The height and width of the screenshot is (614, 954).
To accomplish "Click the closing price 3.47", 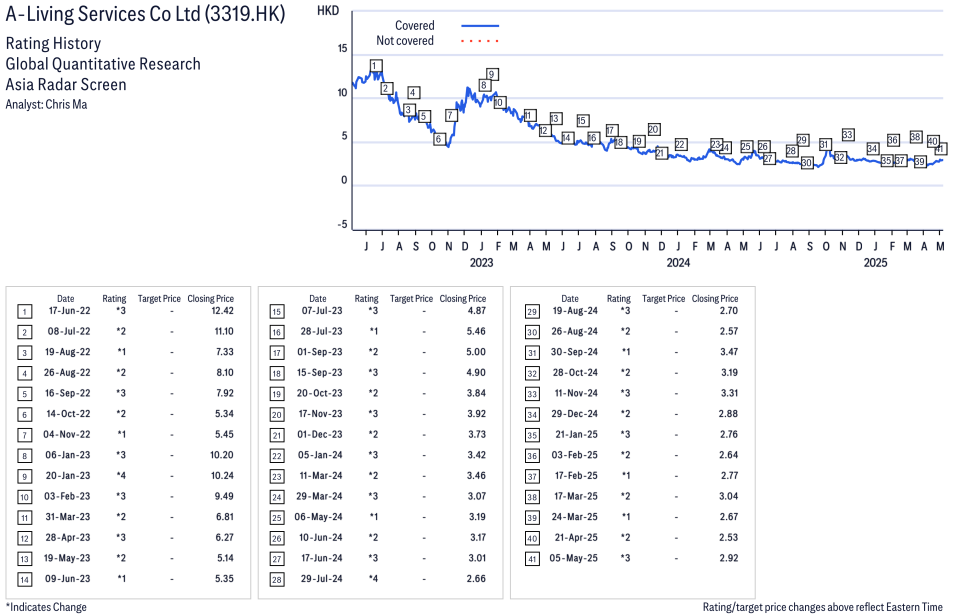I will pyautogui.click(x=728, y=352).
